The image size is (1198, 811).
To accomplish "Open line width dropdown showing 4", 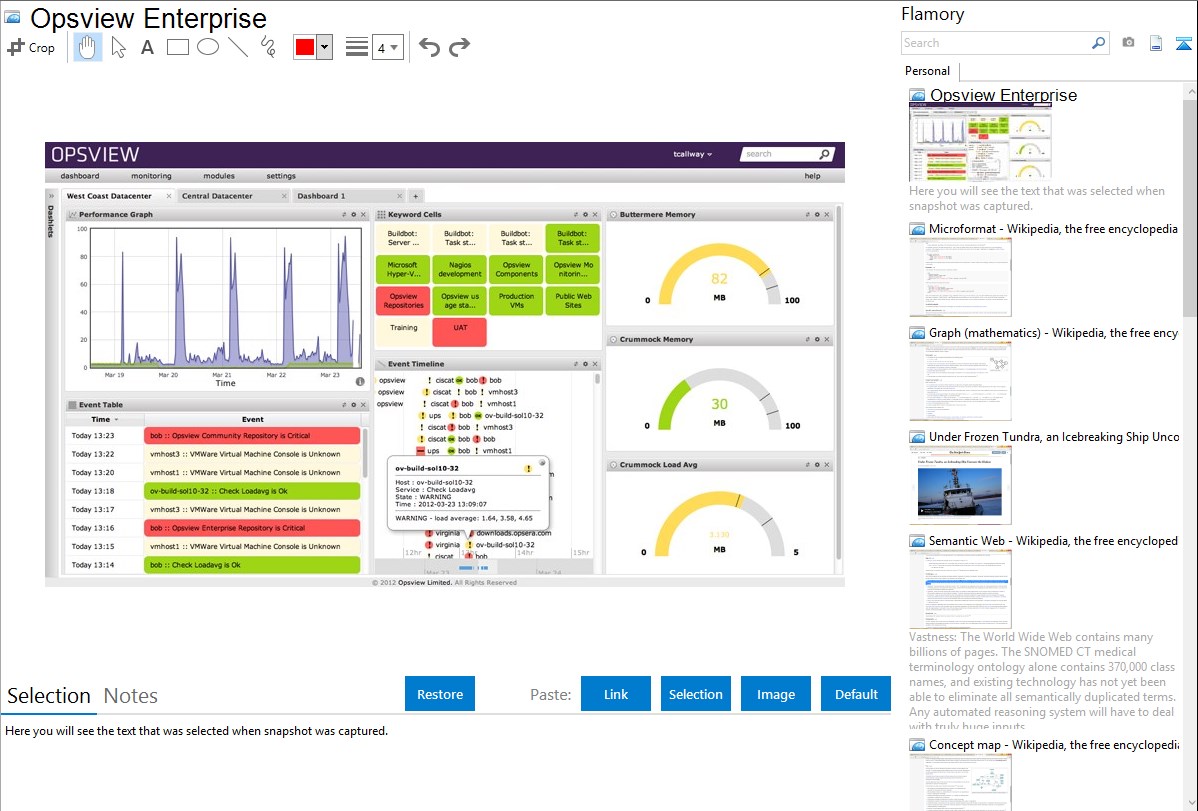I will pos(387,47).
